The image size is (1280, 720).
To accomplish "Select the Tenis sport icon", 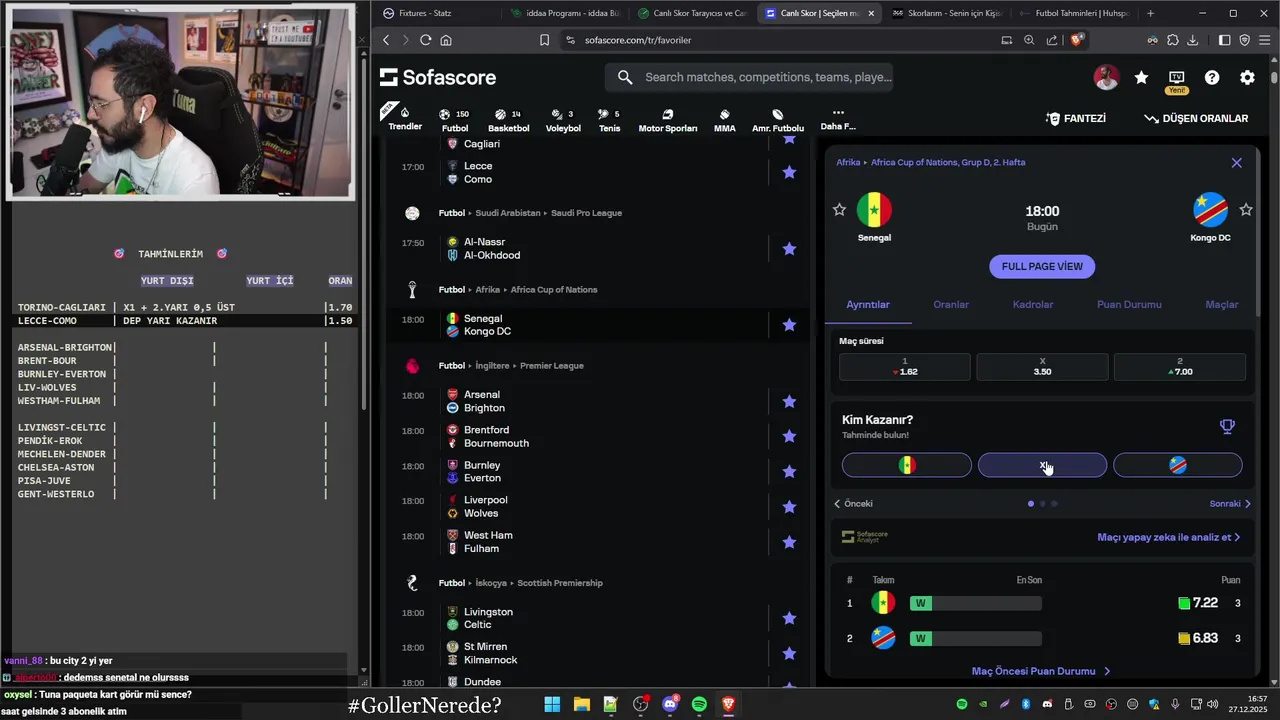I will pyautogui.click(x=609, y=120).
